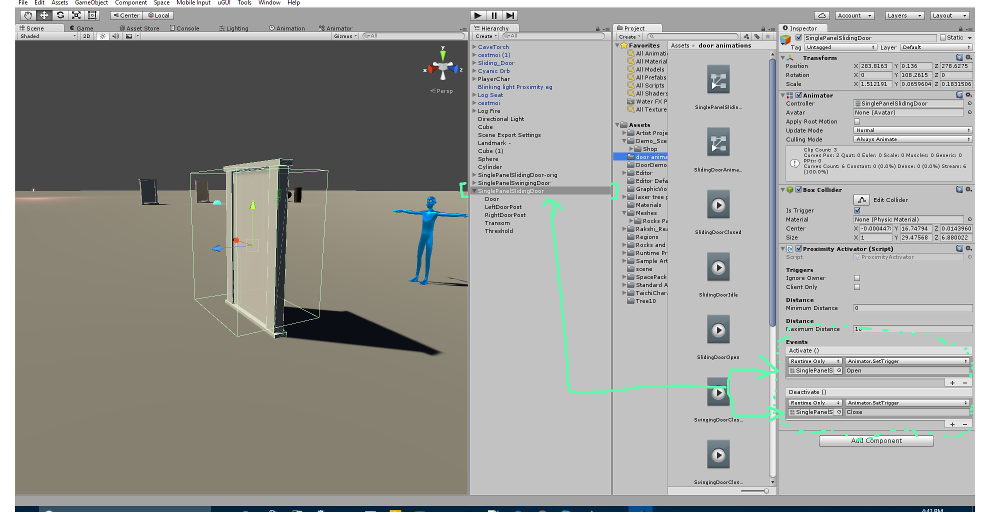Toggle scene effects image icon
The height and width of the screenshot is (512, 990).
point(129,37)
